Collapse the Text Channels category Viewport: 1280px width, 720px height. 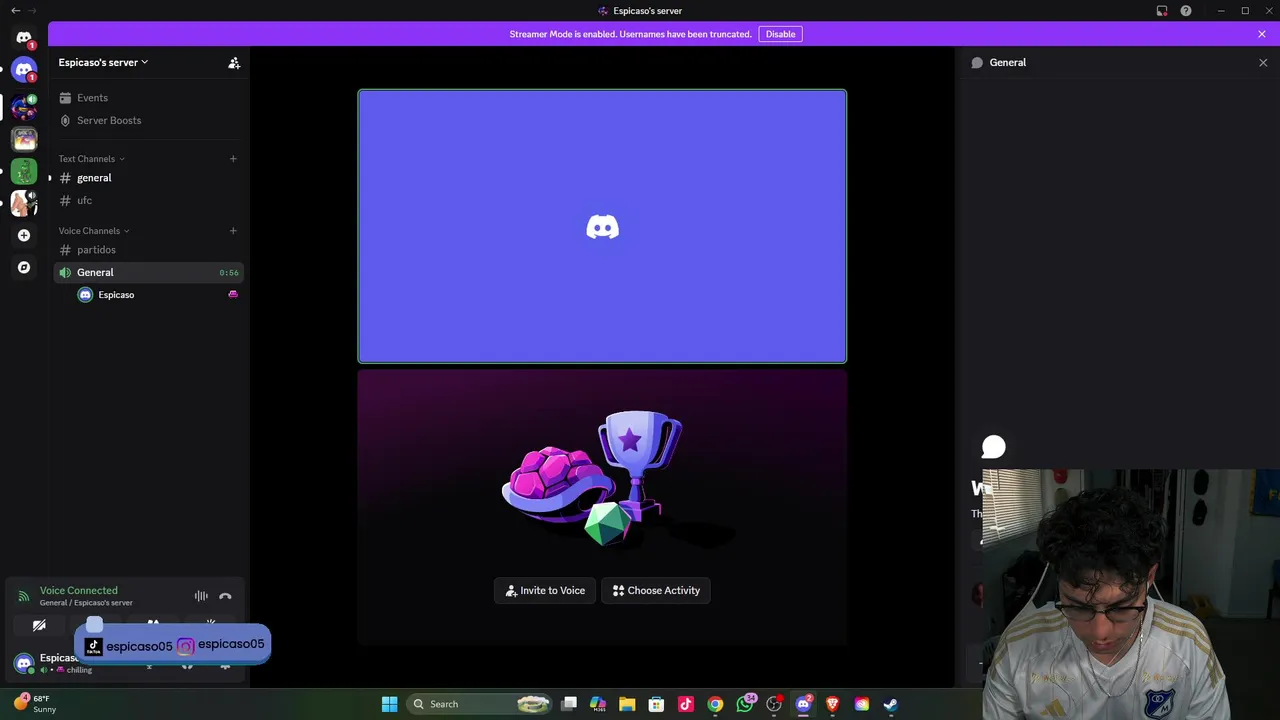tap(91, 159)
